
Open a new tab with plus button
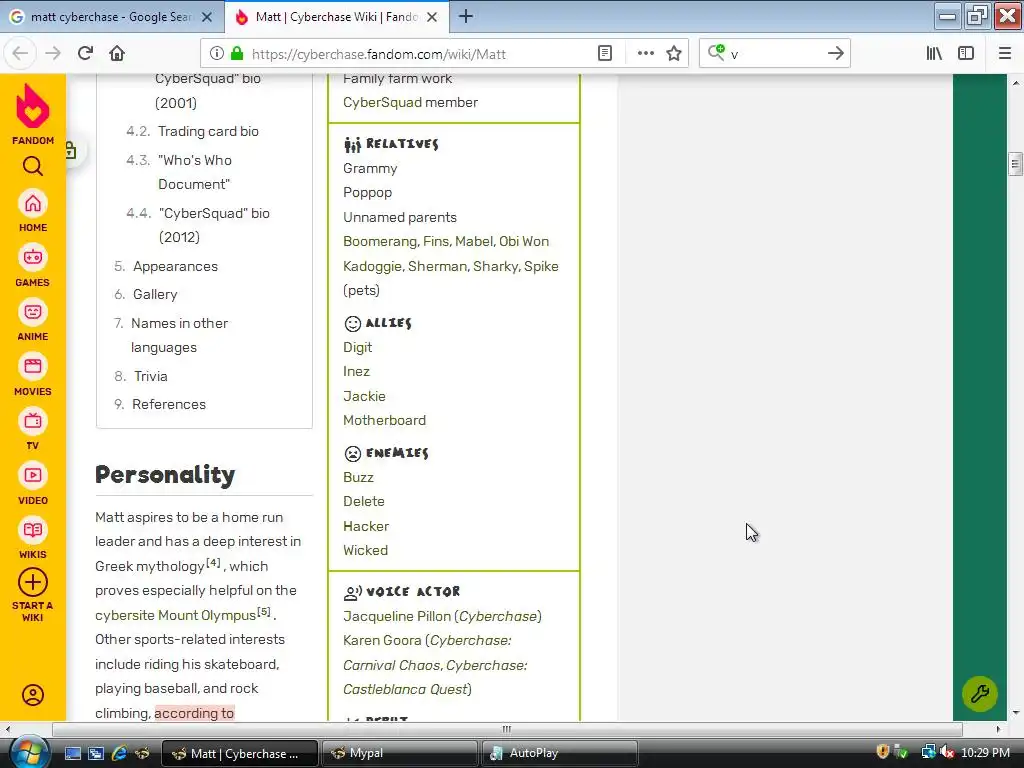coord(466,16)
